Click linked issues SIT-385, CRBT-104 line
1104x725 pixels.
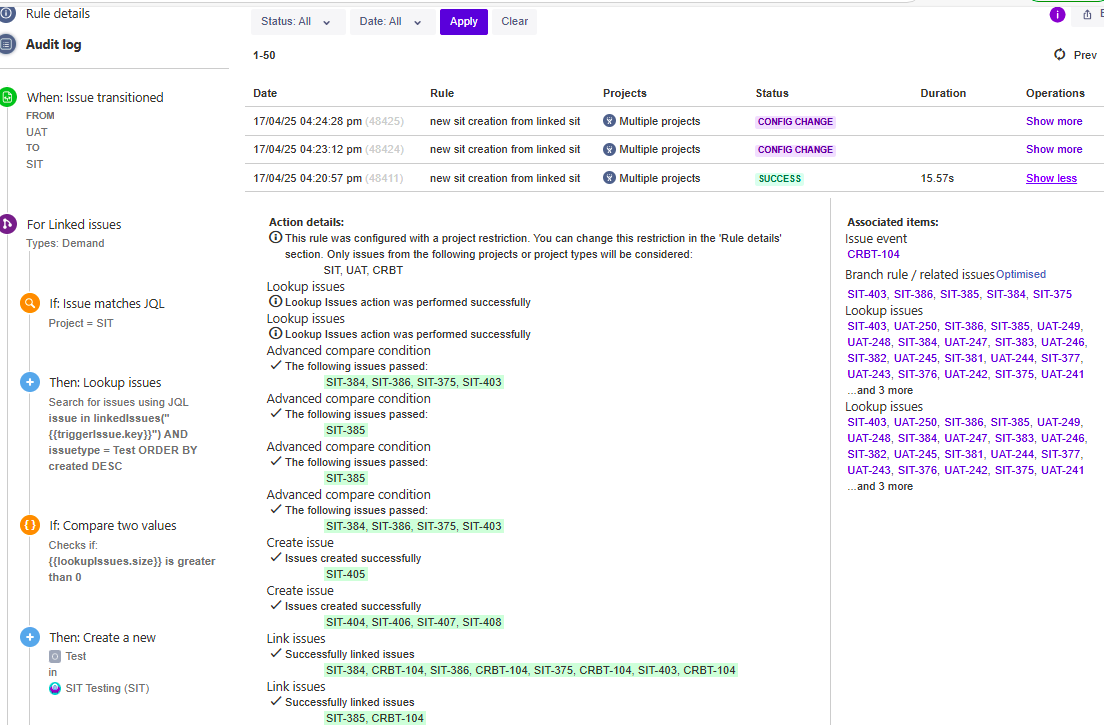click(x=375, y=718)
